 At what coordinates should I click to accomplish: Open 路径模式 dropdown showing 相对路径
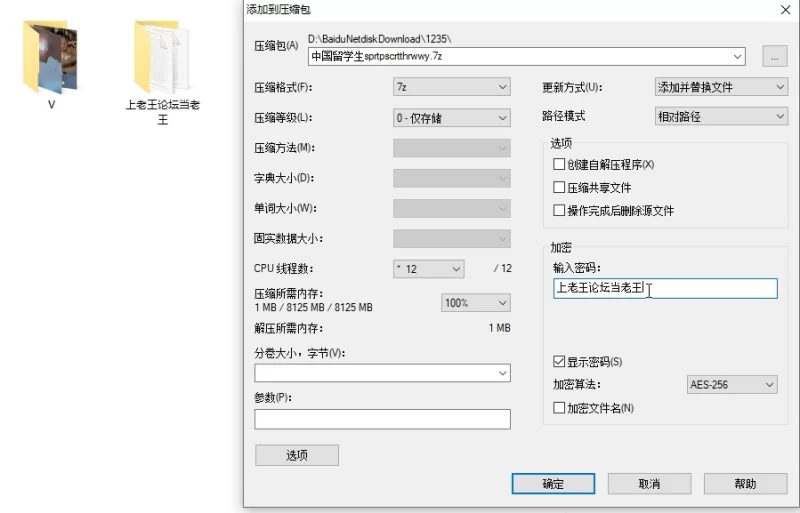point(721,117)
